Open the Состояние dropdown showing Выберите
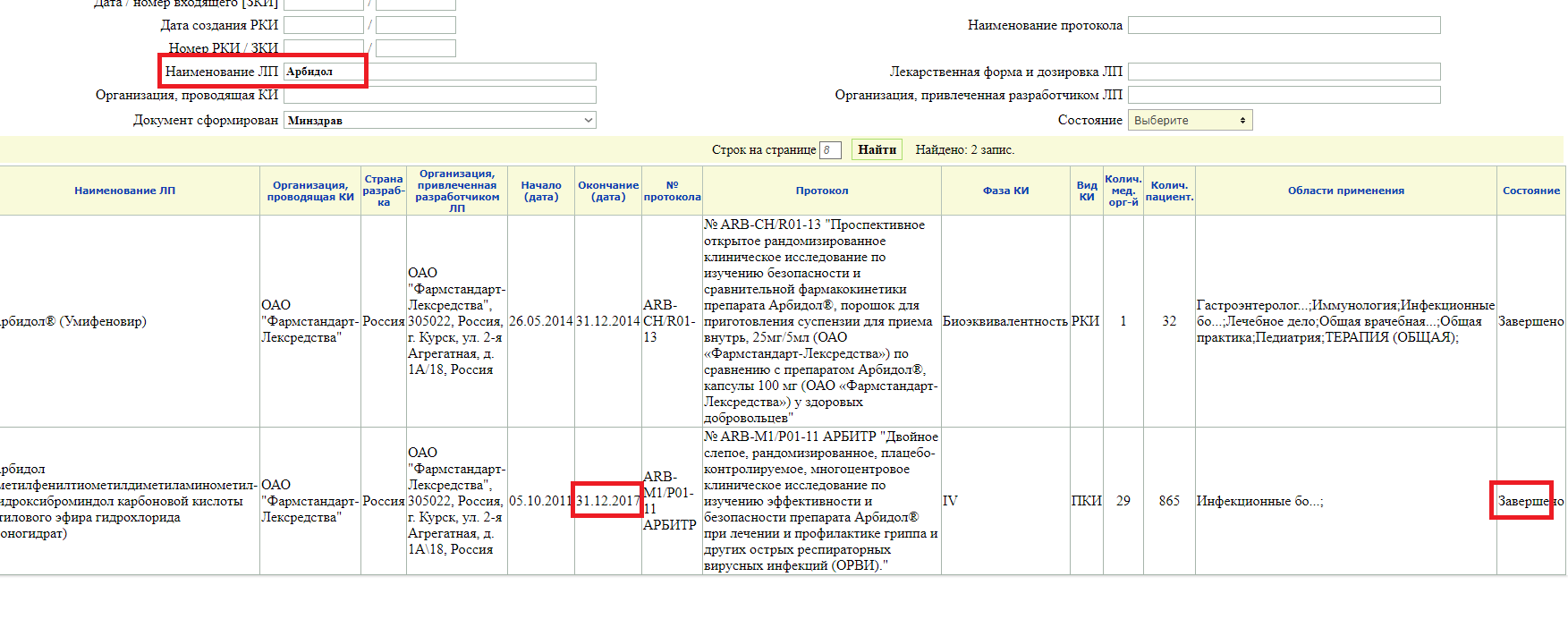The width and height of the screenshot is (1568, 636). (x=1190, y=120)
